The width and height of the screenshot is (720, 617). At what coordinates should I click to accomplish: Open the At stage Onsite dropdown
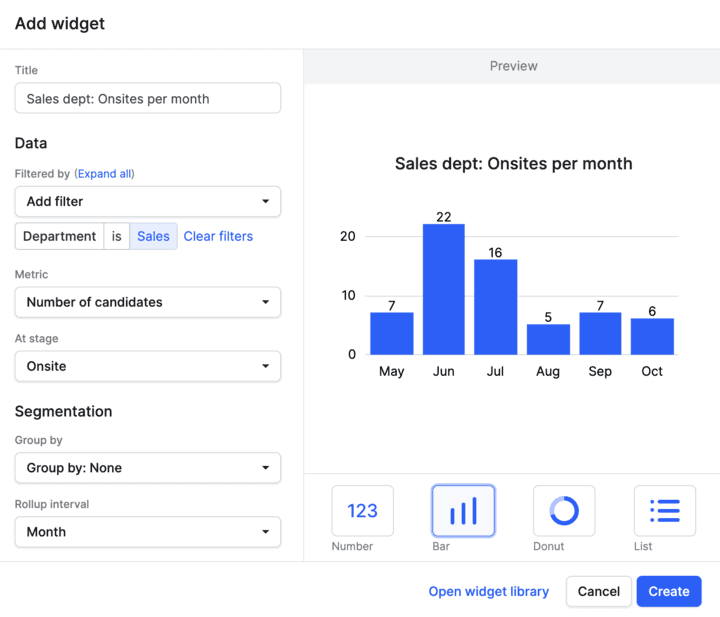coord(148,366)
